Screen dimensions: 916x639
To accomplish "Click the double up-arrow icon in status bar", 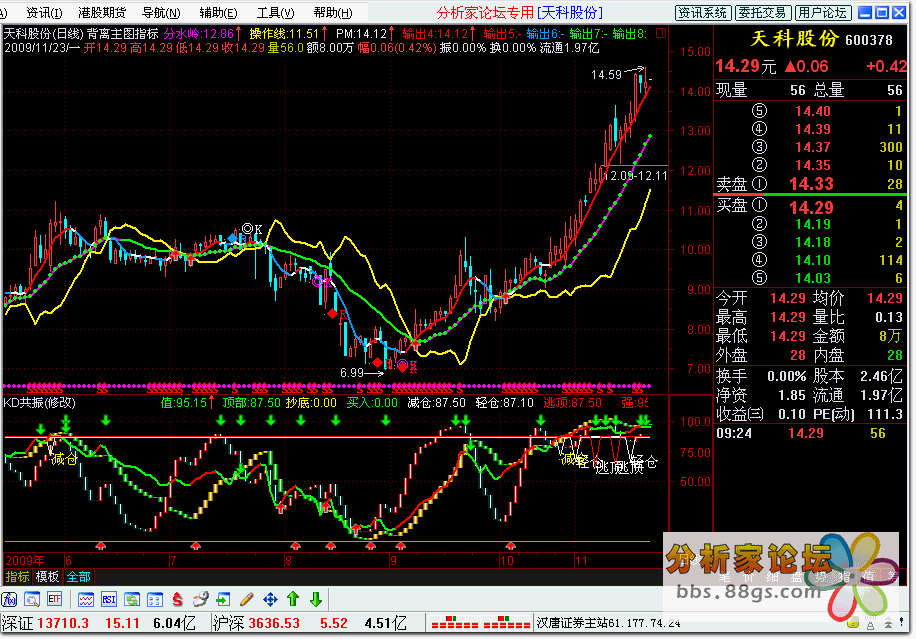I will tap(888, 623).
